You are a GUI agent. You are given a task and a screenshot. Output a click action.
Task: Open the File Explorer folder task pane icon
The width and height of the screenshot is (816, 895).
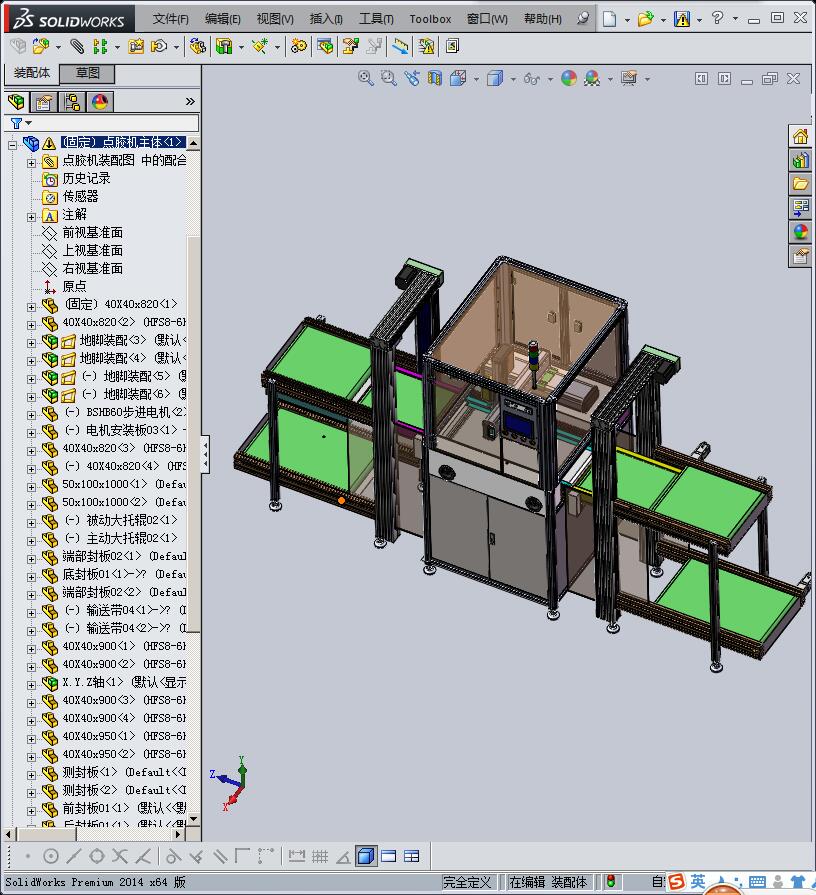800,184
